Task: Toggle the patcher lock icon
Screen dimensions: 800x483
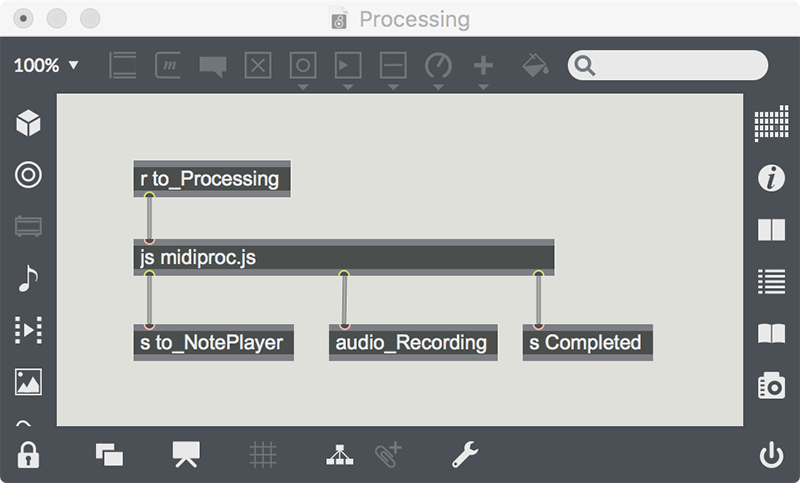Action: pyautogui.click(x=28, y=455)
